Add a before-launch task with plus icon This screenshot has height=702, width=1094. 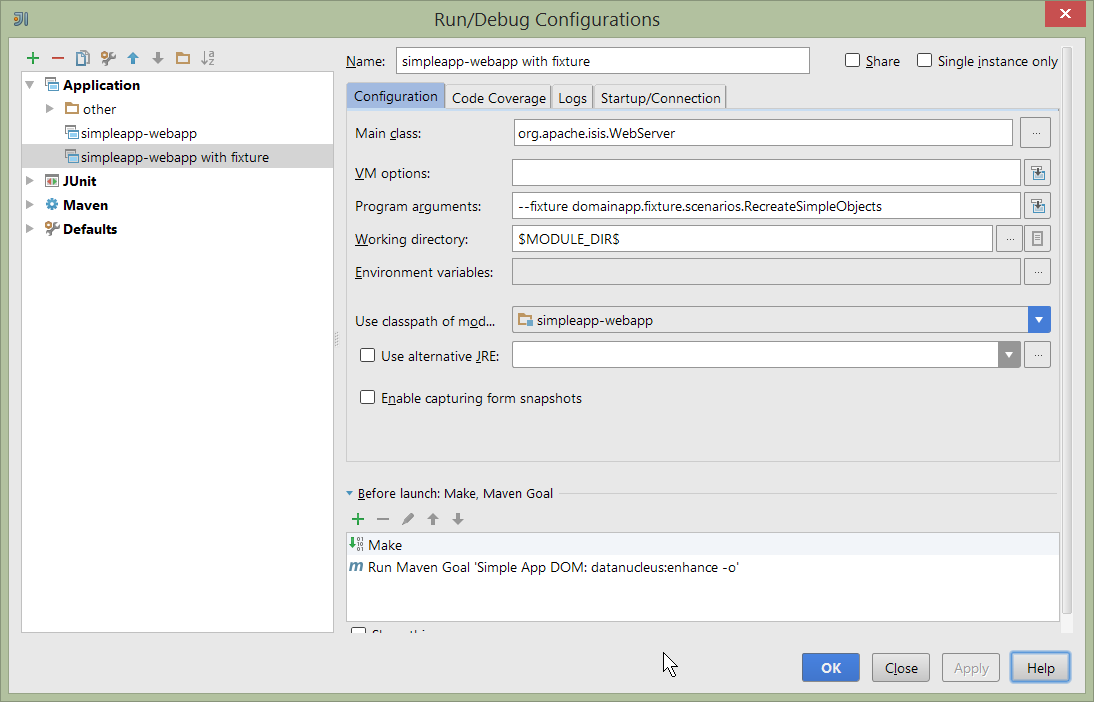tap(358, 519)
